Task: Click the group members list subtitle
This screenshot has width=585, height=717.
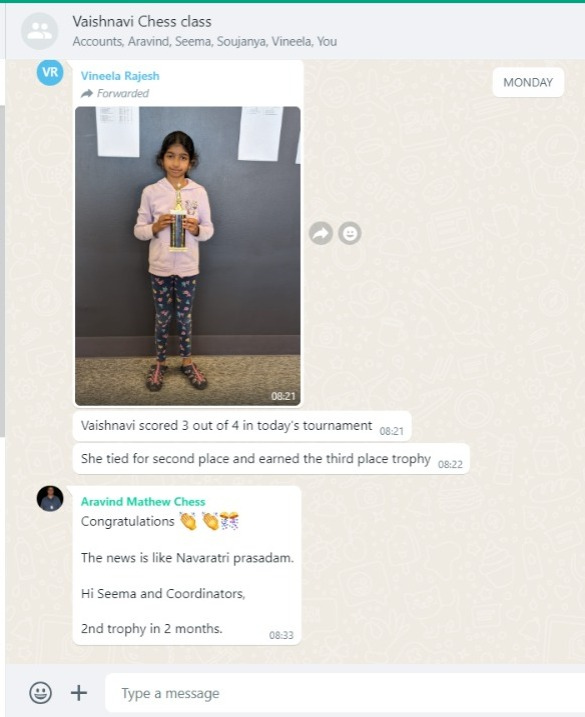Action: [204, 42]
